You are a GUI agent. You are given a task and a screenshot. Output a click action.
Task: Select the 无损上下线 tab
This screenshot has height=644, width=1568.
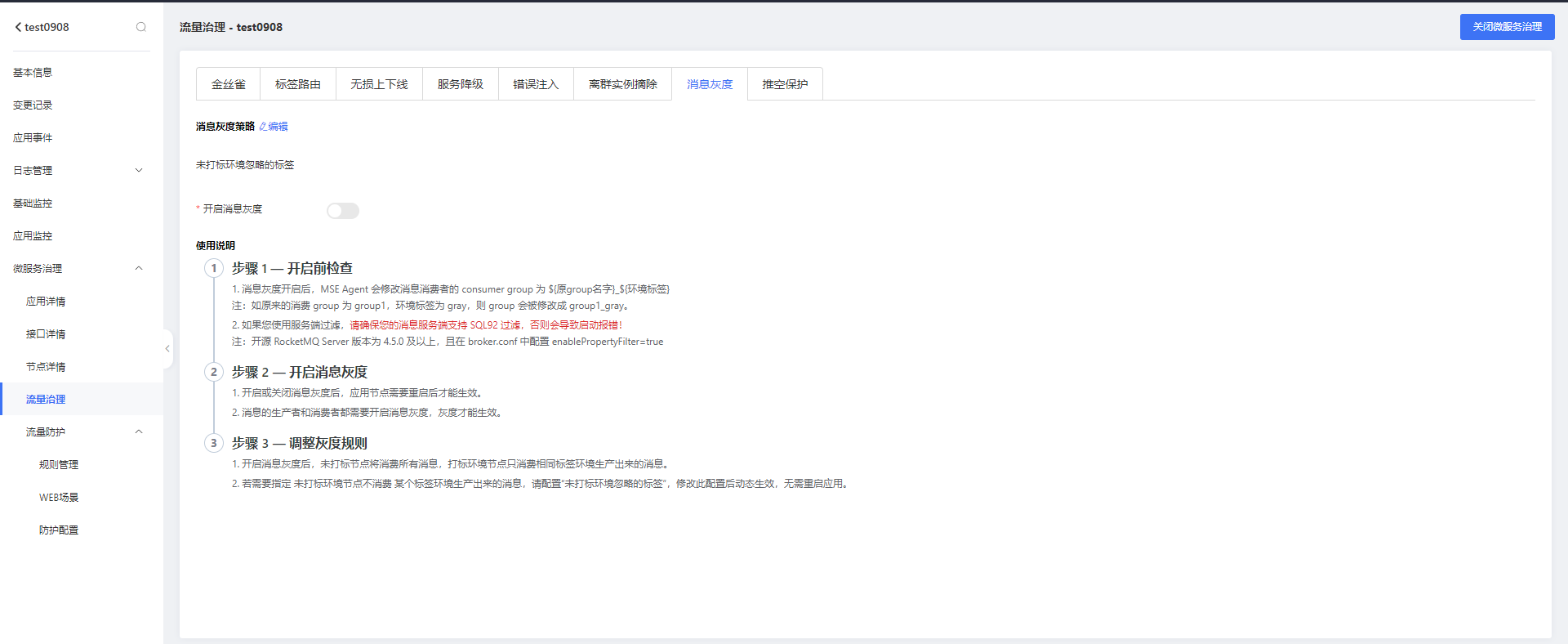click(x=379, y=84)
